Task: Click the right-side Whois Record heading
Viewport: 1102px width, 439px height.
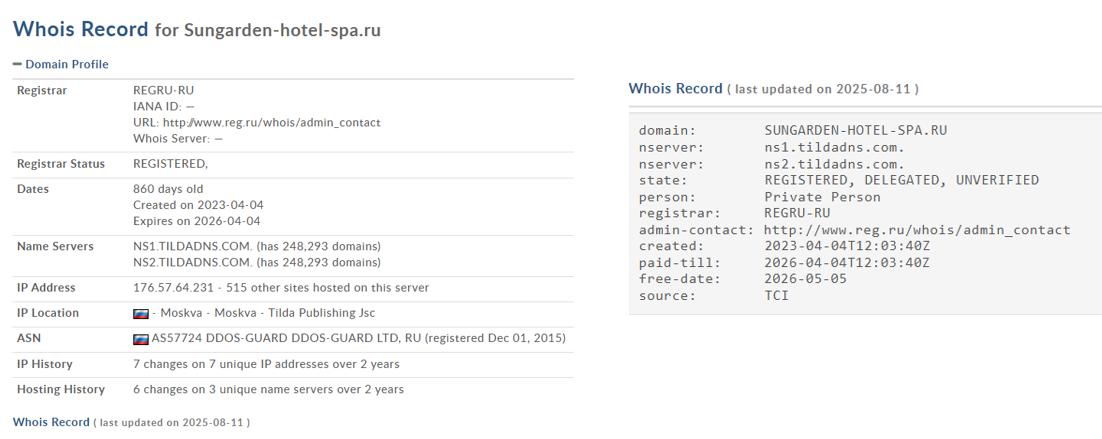Action: [x=675, y=89]
